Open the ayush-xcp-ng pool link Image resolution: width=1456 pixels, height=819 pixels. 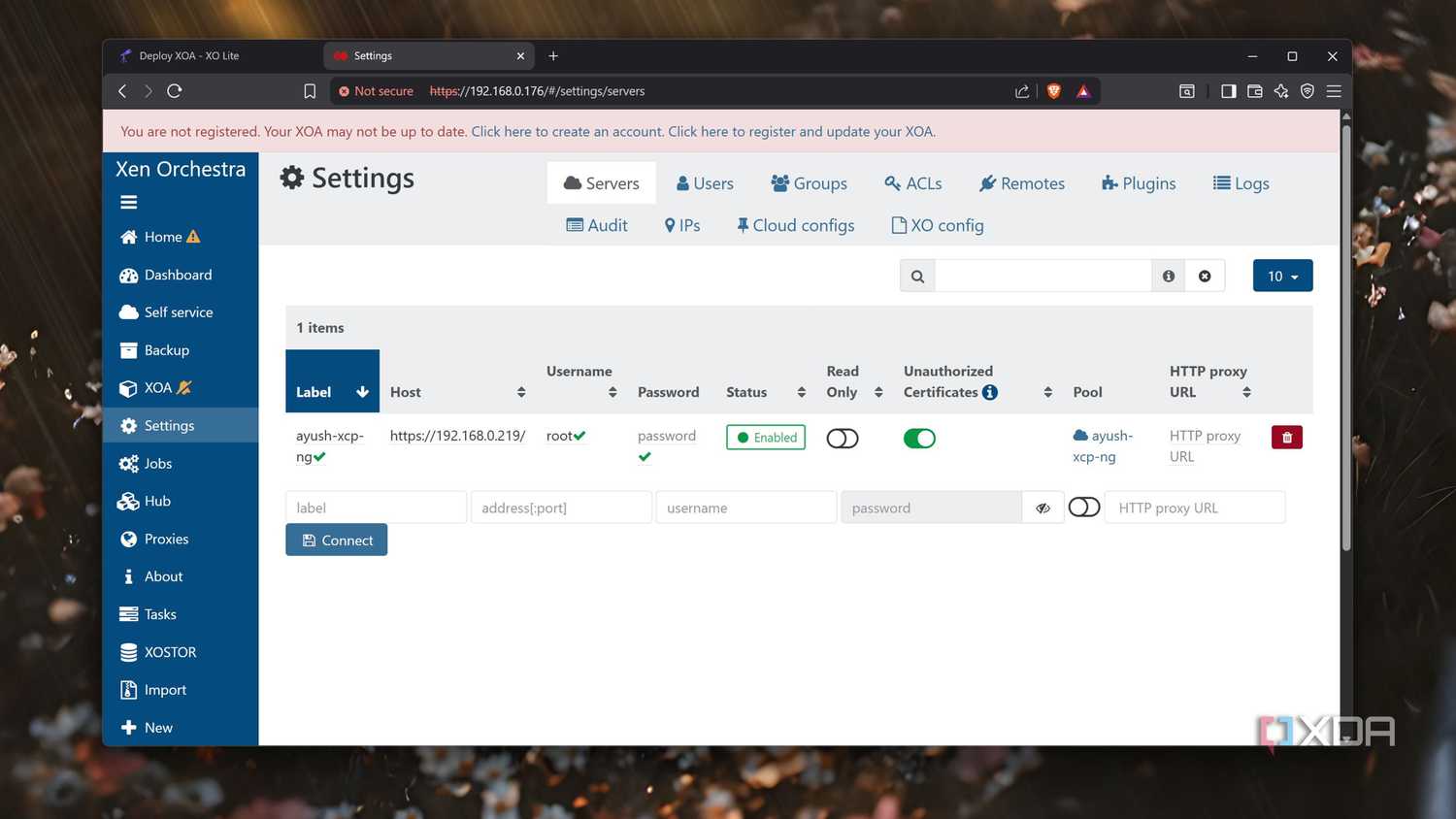pyautogui.click(x=1103, y=446)
